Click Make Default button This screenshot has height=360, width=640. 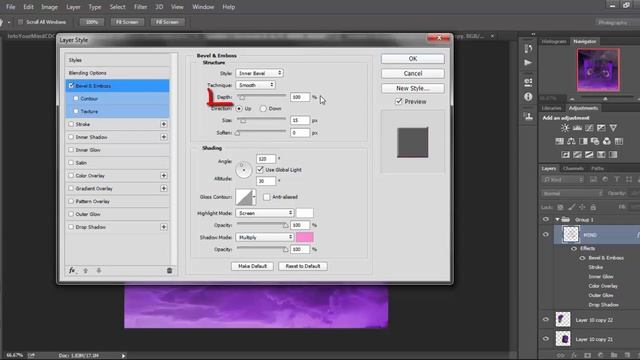252,266
